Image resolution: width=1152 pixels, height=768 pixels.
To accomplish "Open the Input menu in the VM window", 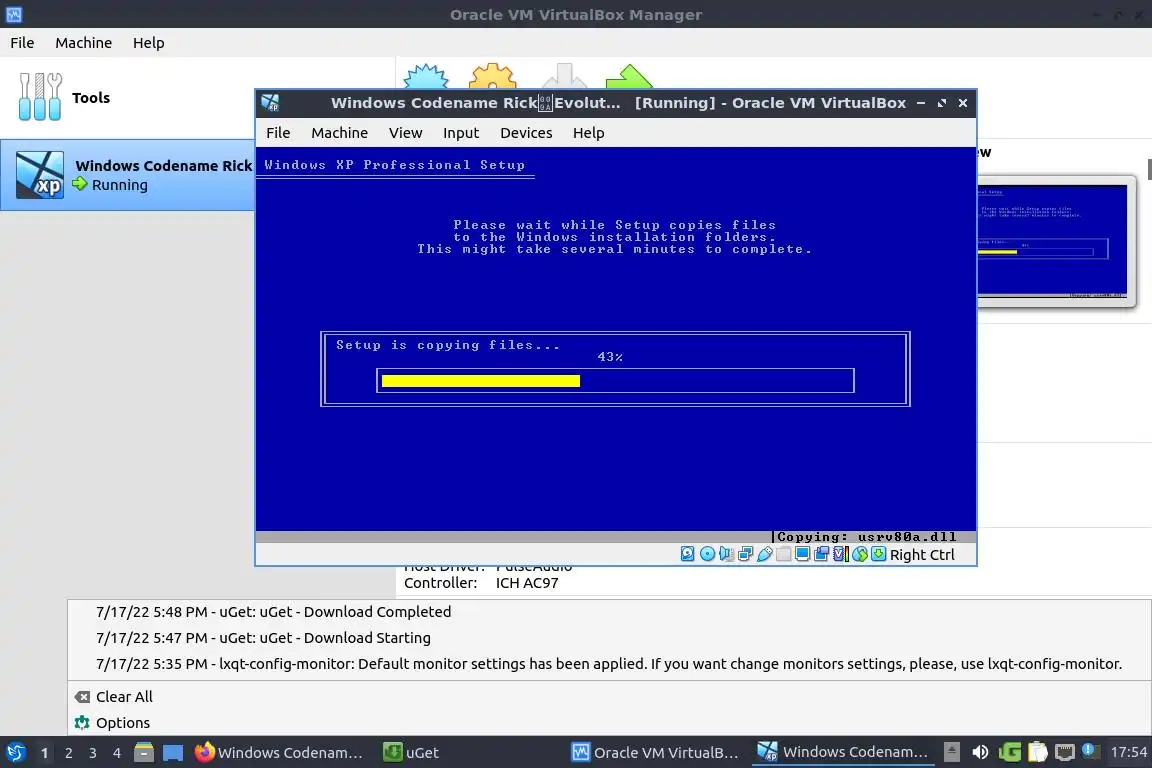I will pyautogui.click(x=461, y=133).
